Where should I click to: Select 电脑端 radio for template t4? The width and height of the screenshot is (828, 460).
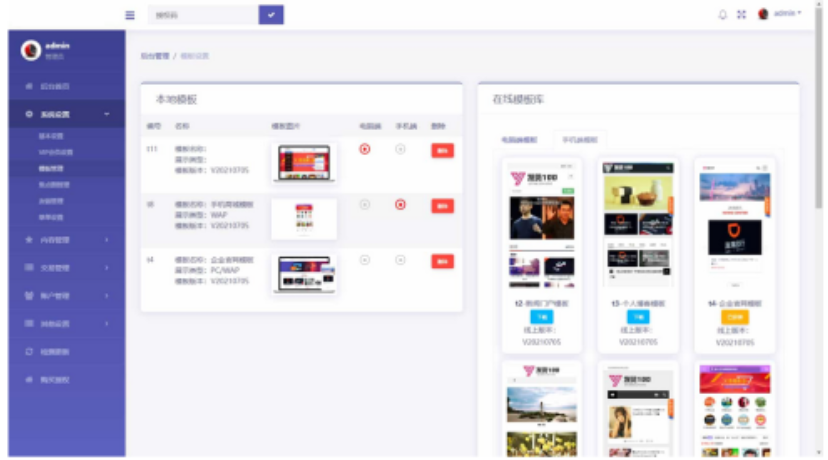coord(365,260)
